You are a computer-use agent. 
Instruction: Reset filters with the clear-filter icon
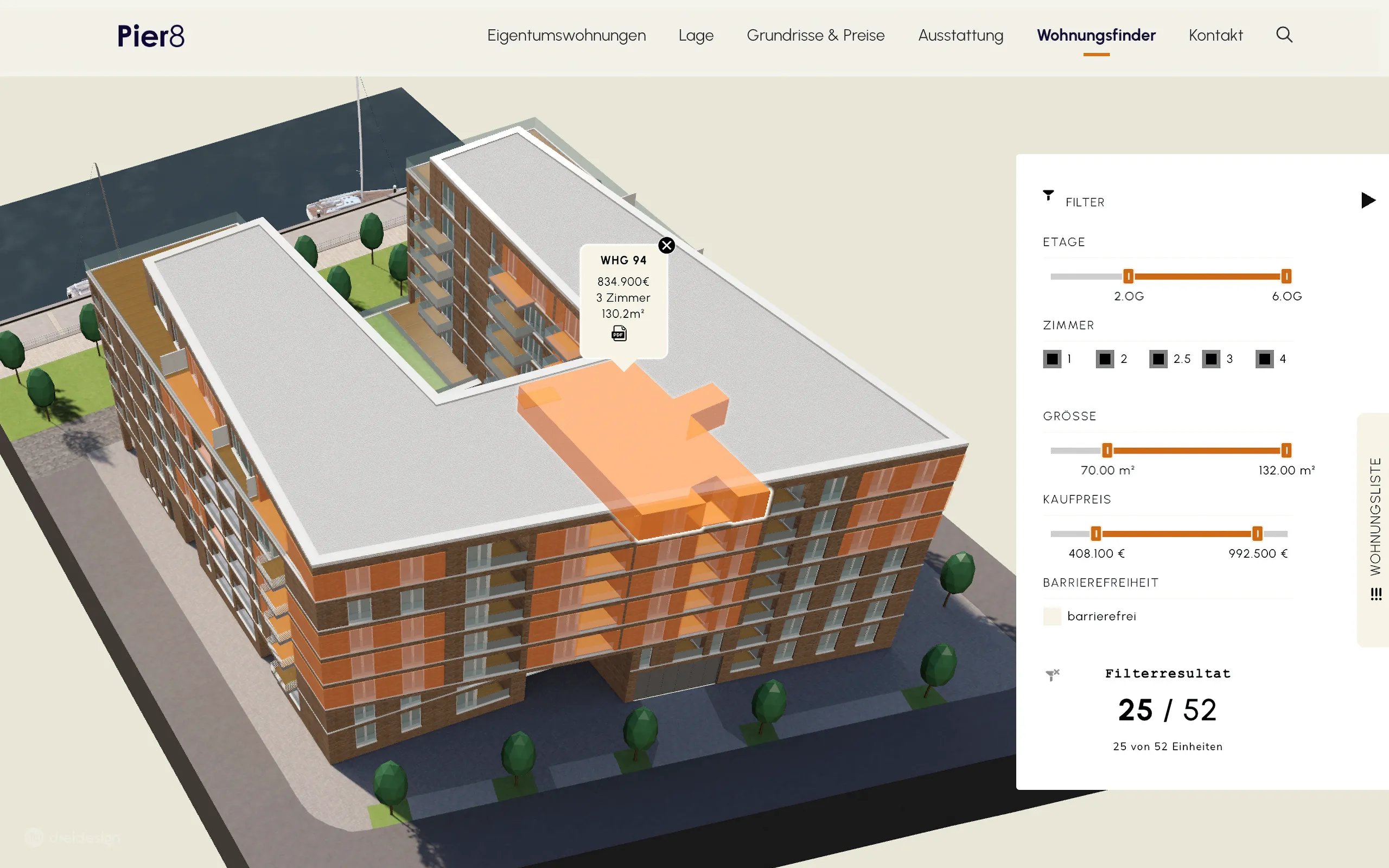point(1052,674)
